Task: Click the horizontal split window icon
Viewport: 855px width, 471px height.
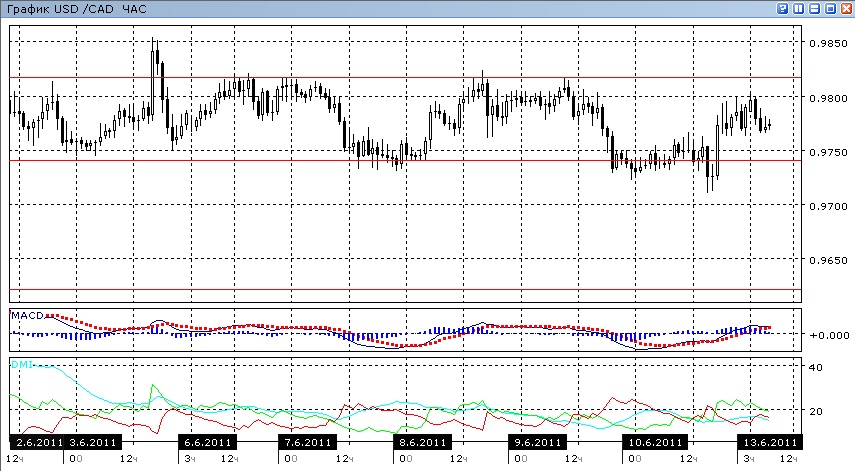Action: point(814,8)
